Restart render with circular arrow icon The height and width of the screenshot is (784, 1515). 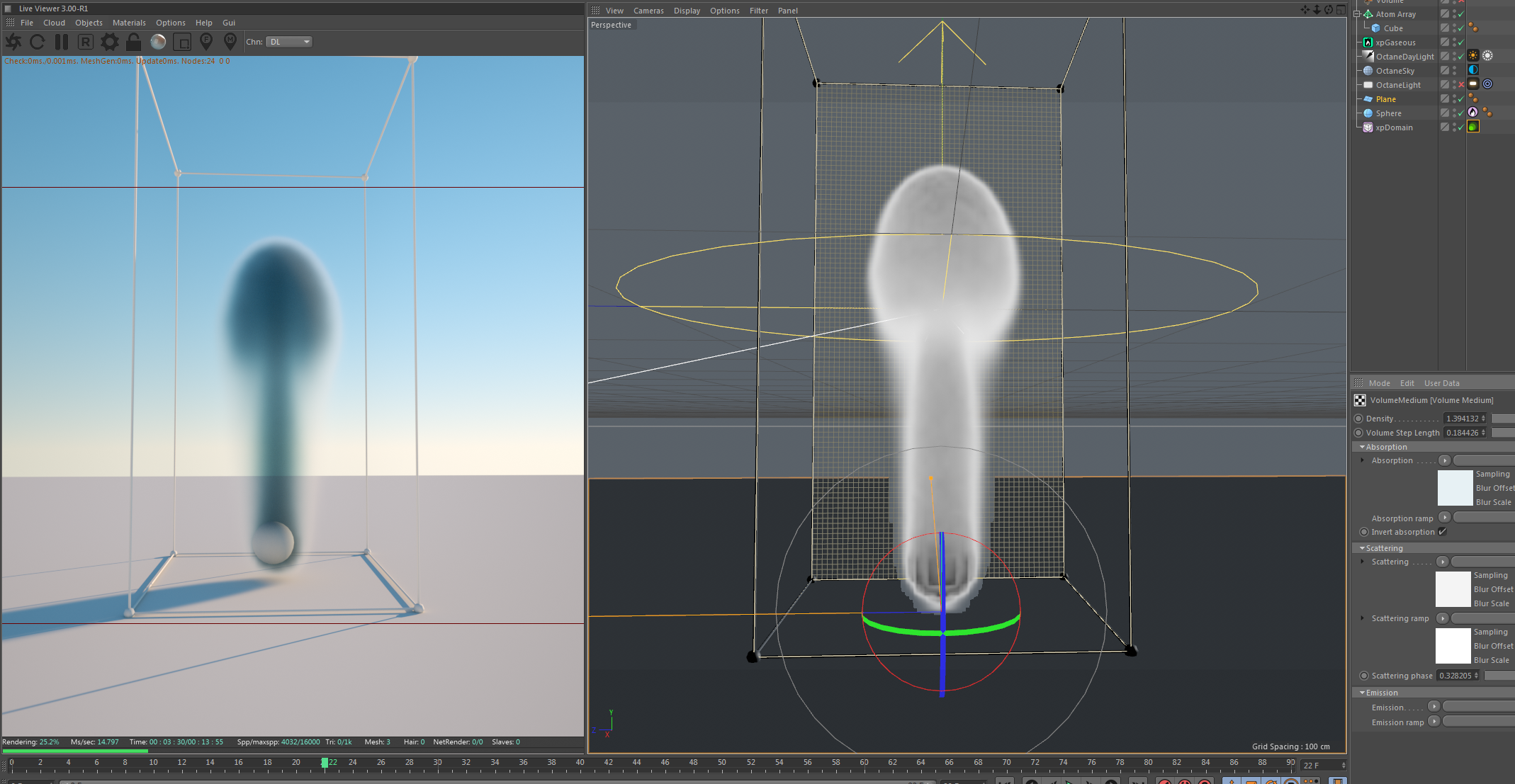38,42
